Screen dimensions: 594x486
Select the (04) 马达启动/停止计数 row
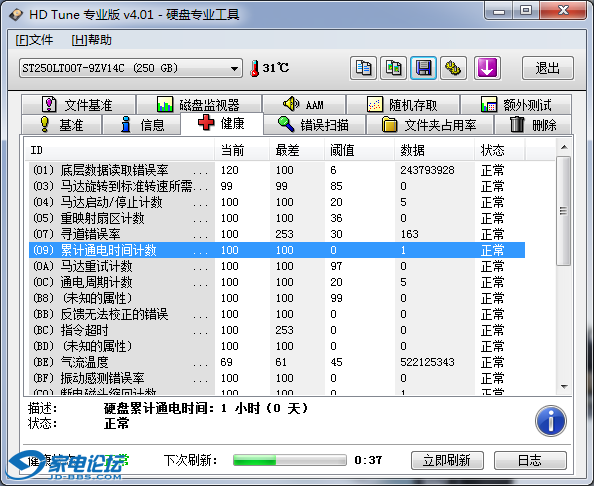click(x=277, y=202)
